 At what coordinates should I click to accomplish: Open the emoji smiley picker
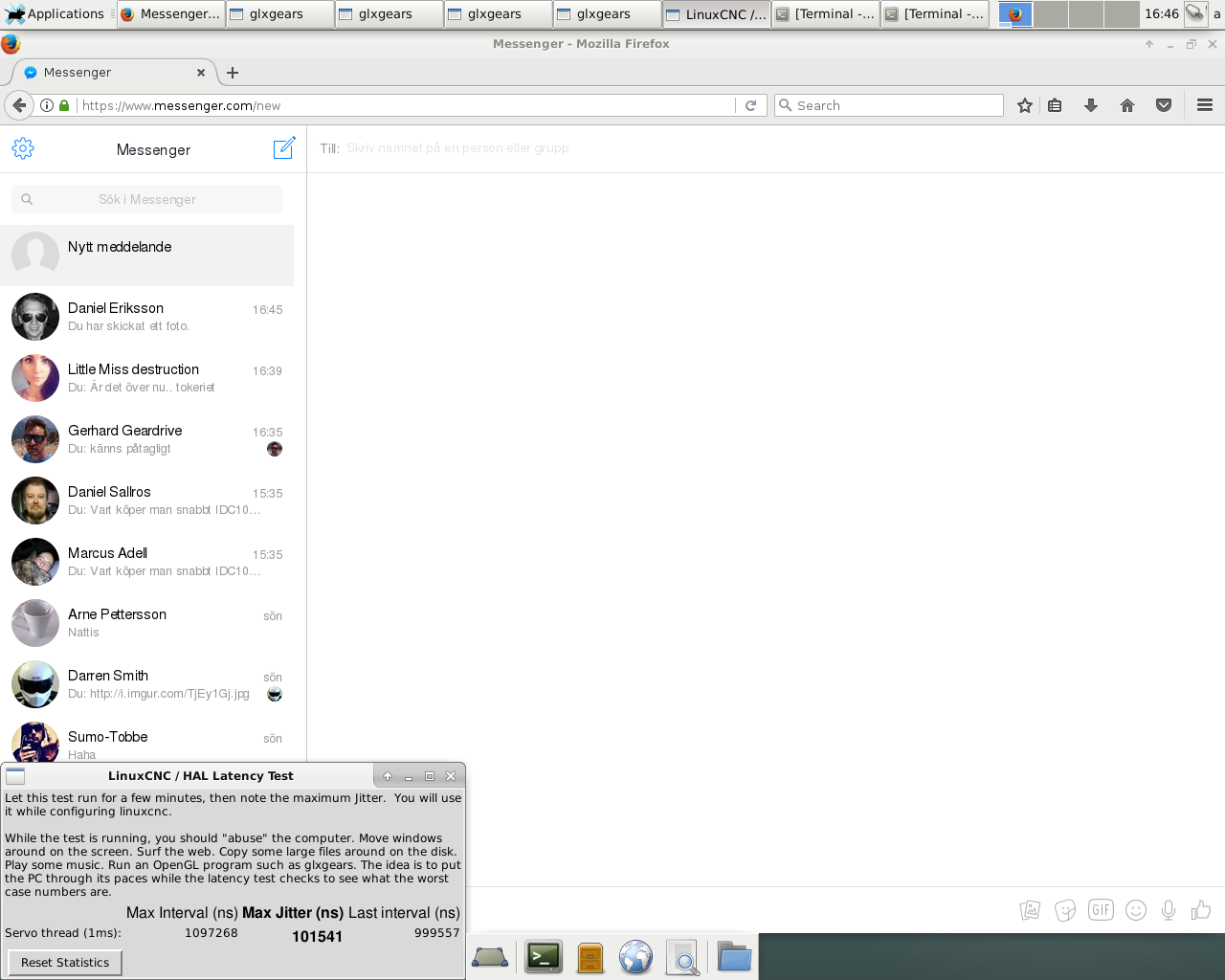(1136, 910)
